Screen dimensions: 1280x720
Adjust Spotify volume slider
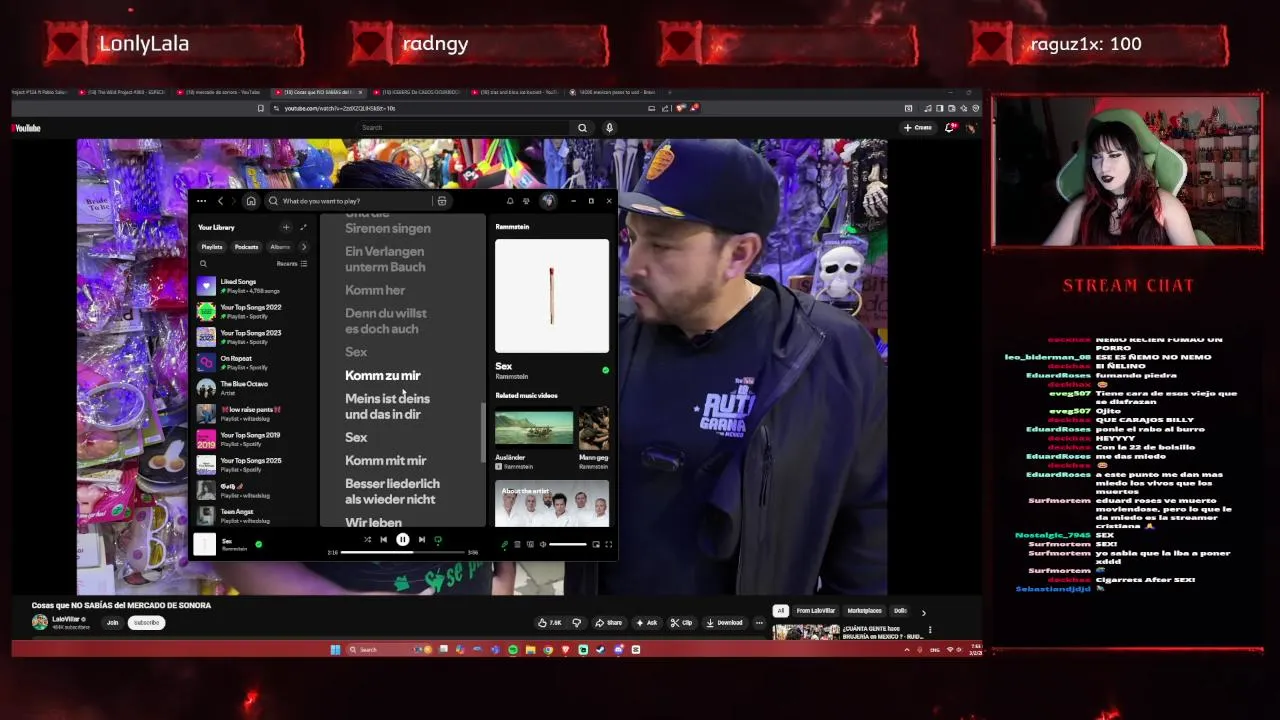point(567,544)
